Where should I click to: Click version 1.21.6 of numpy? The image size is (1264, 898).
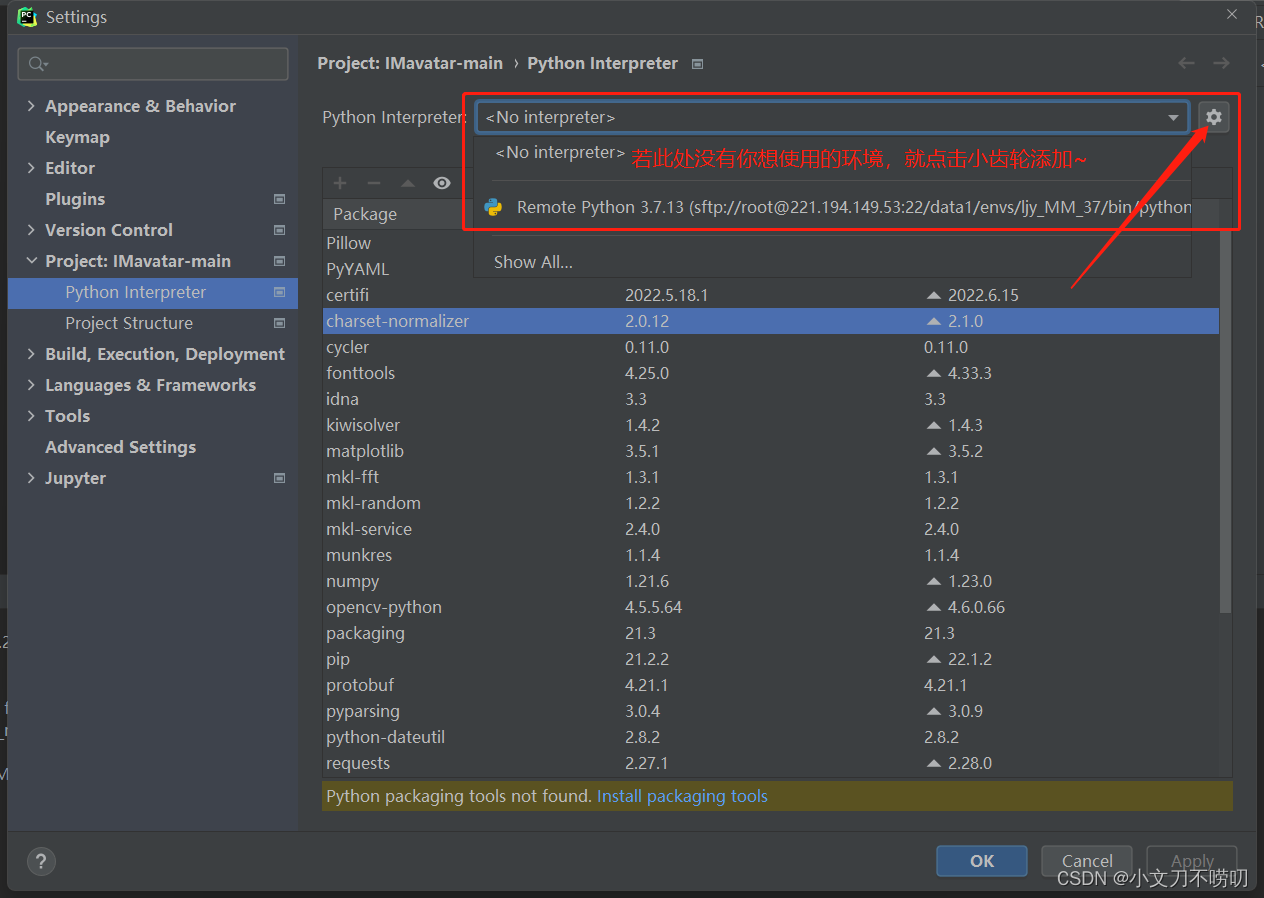(x=647, y=581)
